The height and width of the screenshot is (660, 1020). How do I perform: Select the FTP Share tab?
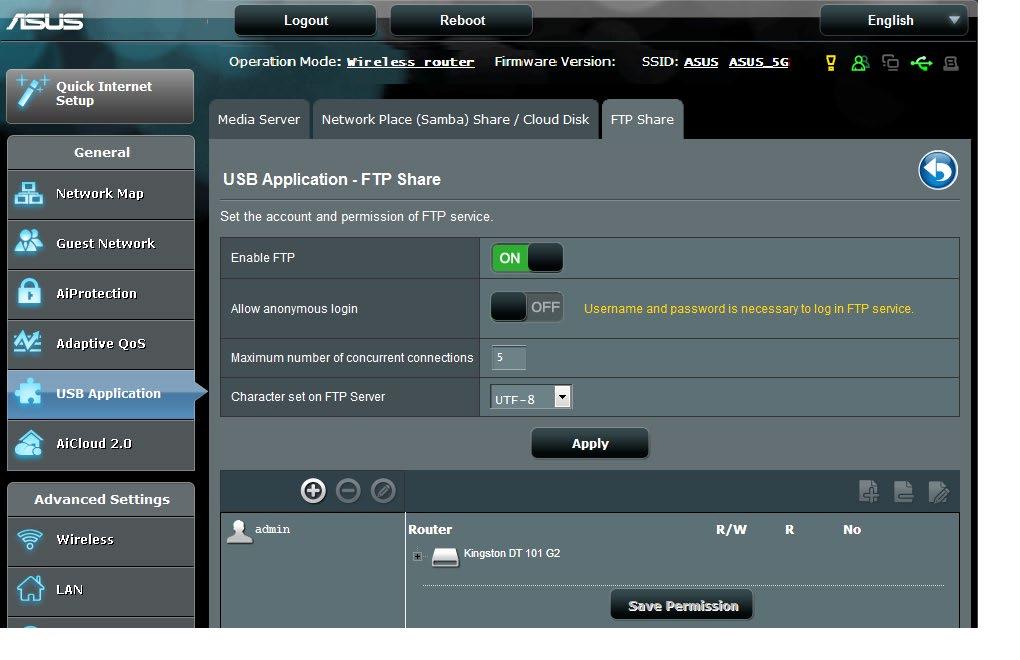tap(642, 120)
